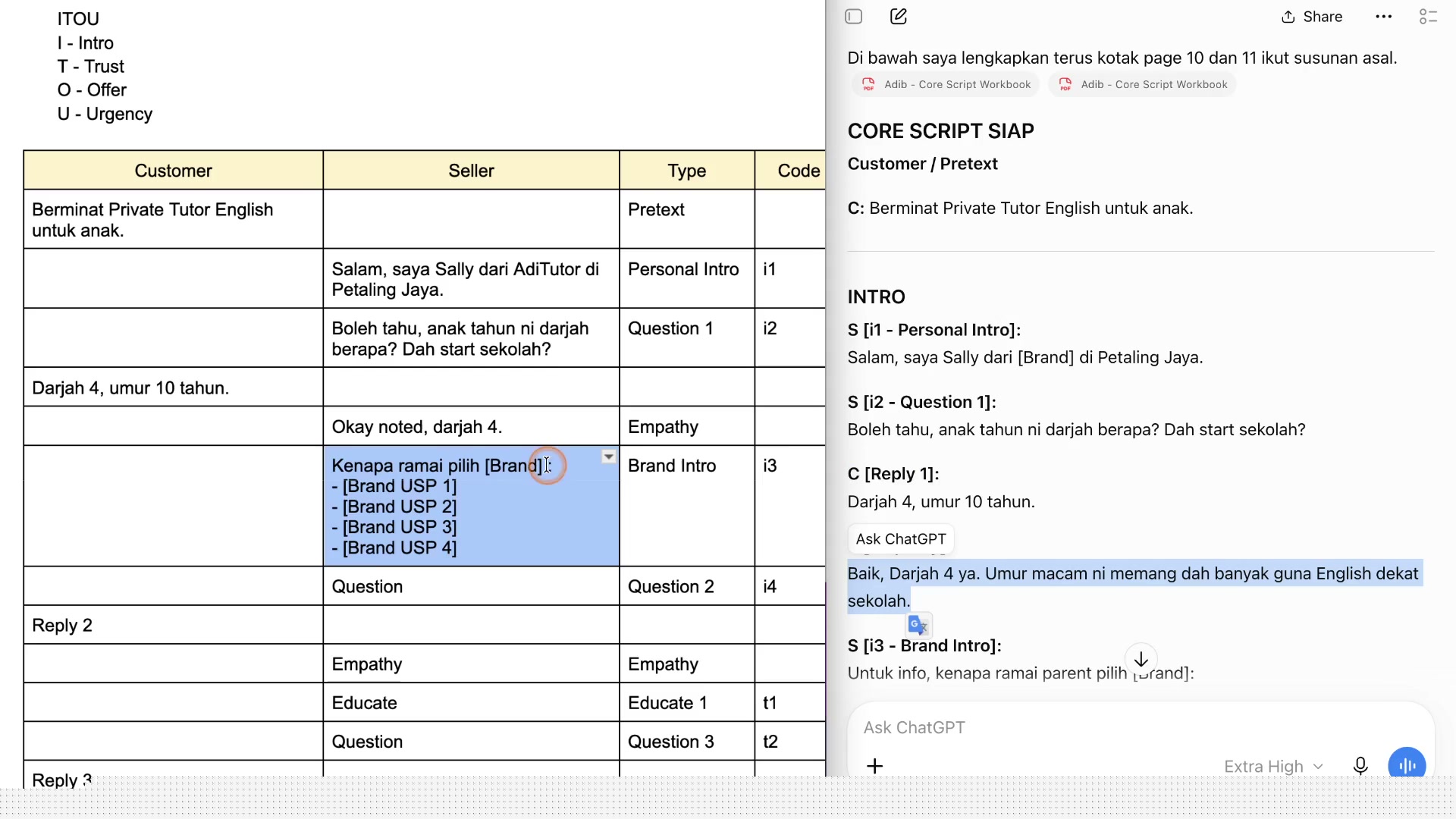Open second Adib - Core Script Workbook PDF attachment

coord(1142,84)
